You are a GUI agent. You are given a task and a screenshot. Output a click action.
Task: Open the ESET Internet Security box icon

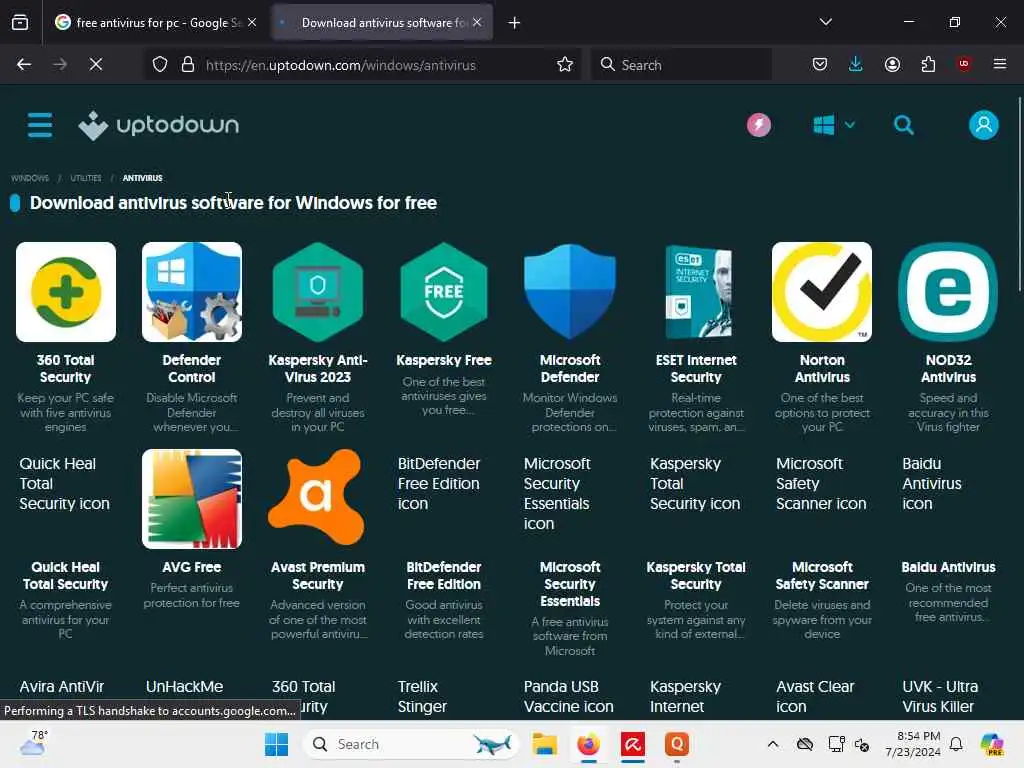[696, 292]
